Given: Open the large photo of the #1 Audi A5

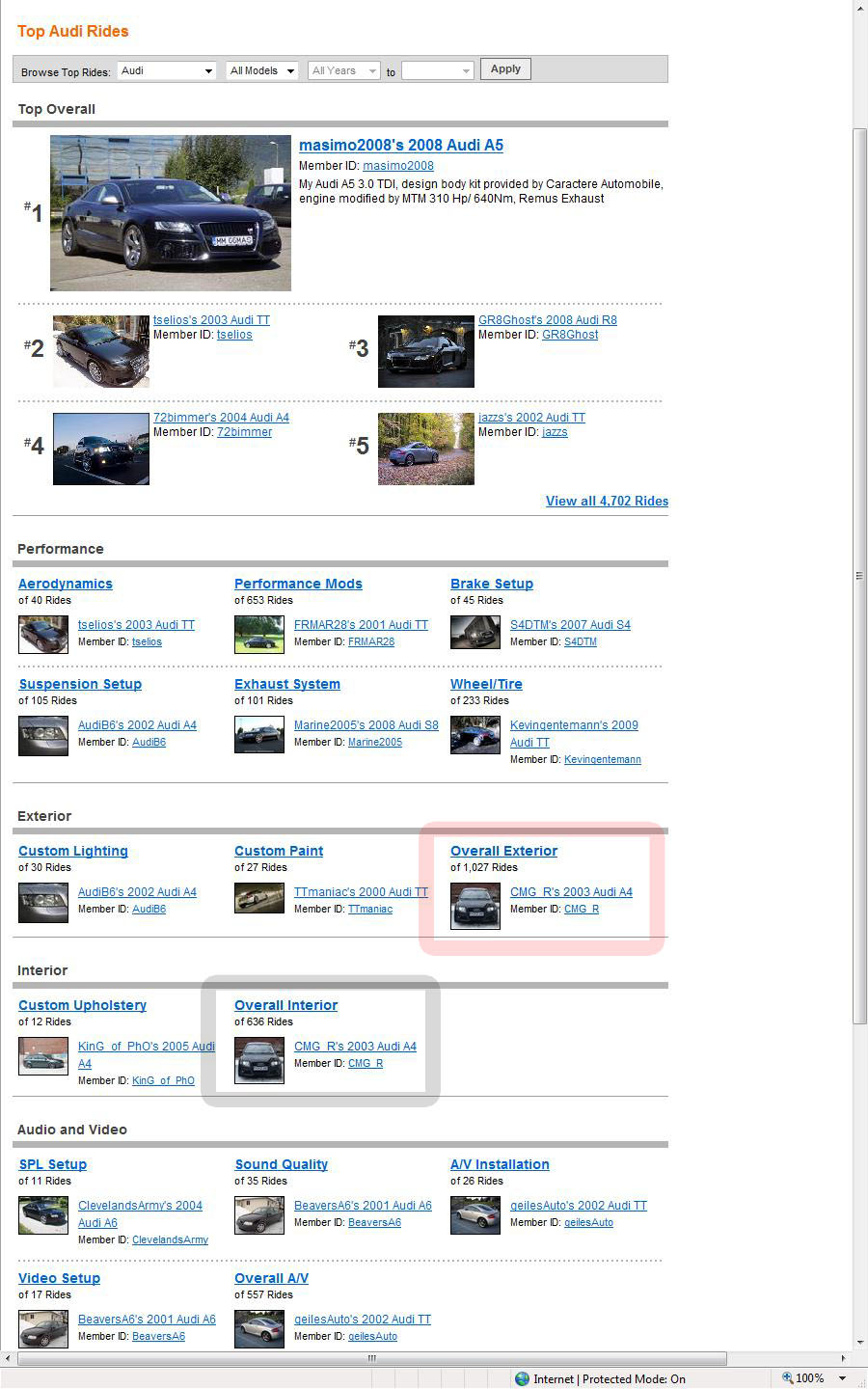Looking at the screenshot, I should pyautogui.click(x=171, y=213).
